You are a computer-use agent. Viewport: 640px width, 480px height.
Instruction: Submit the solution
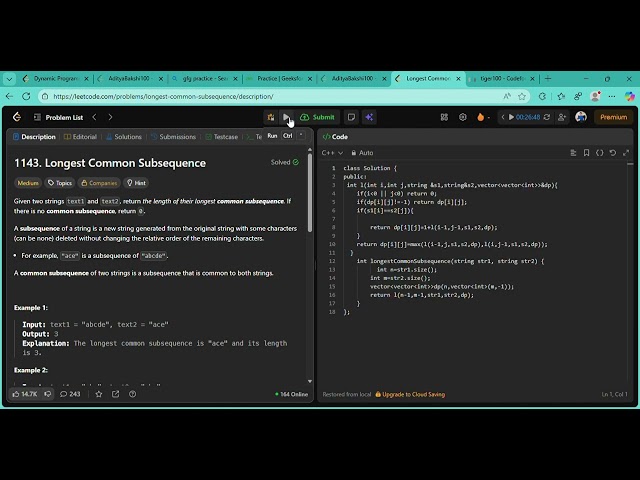(318, 118)
